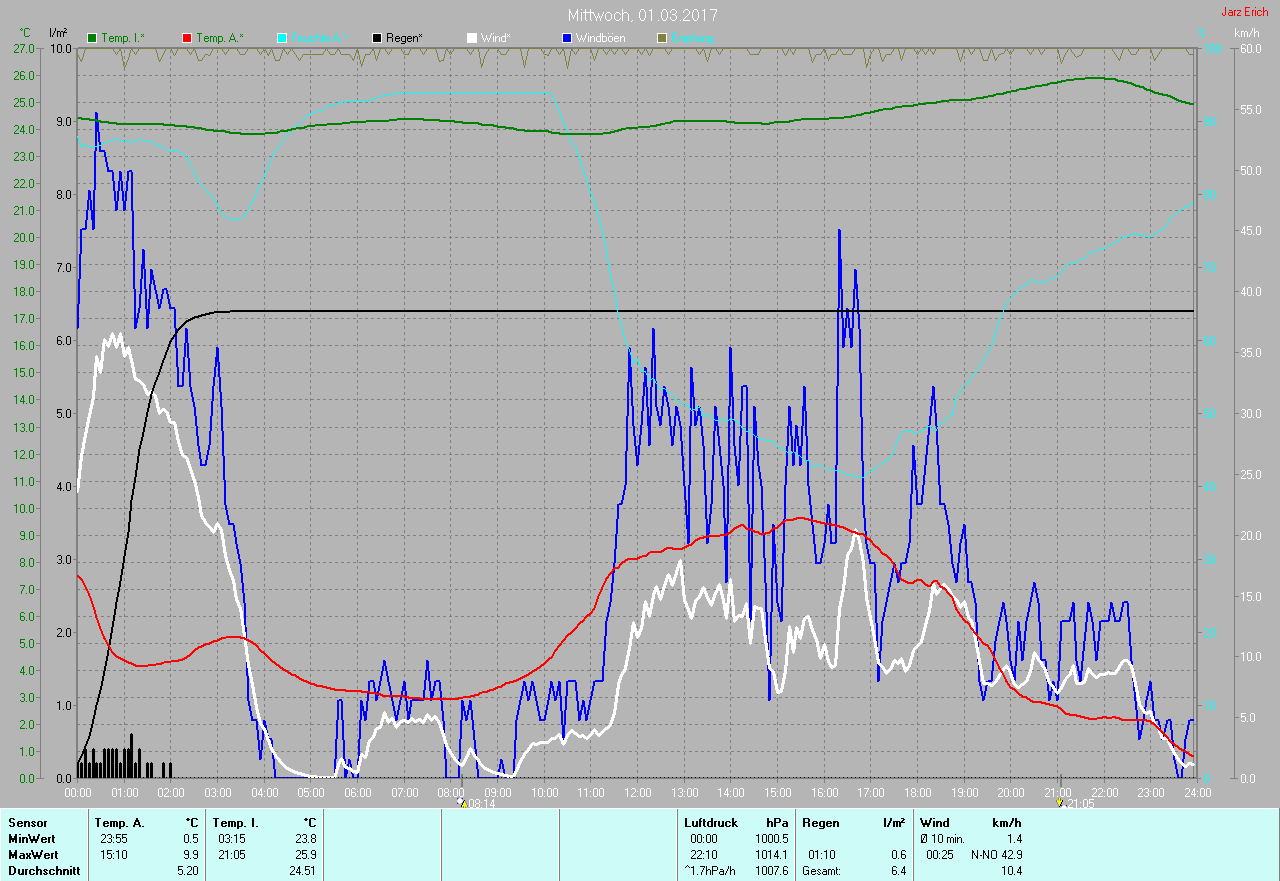Image resolution: width=1280 pixels, height=881 pixels.
Task: Select the MaxWert row label
Action: point(32,855)
